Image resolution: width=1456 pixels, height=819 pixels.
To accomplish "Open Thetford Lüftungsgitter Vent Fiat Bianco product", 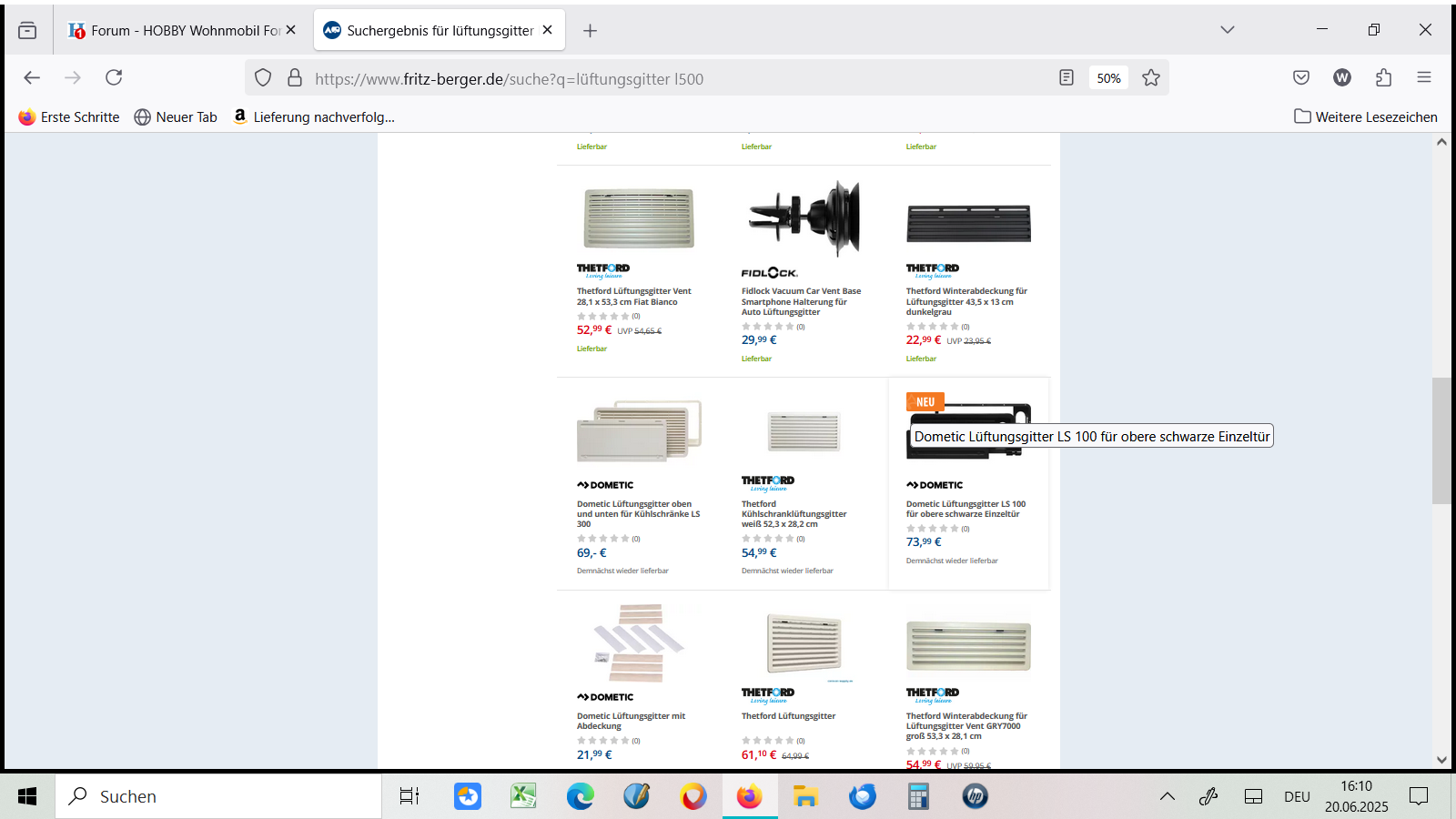I will coord(633,297).
